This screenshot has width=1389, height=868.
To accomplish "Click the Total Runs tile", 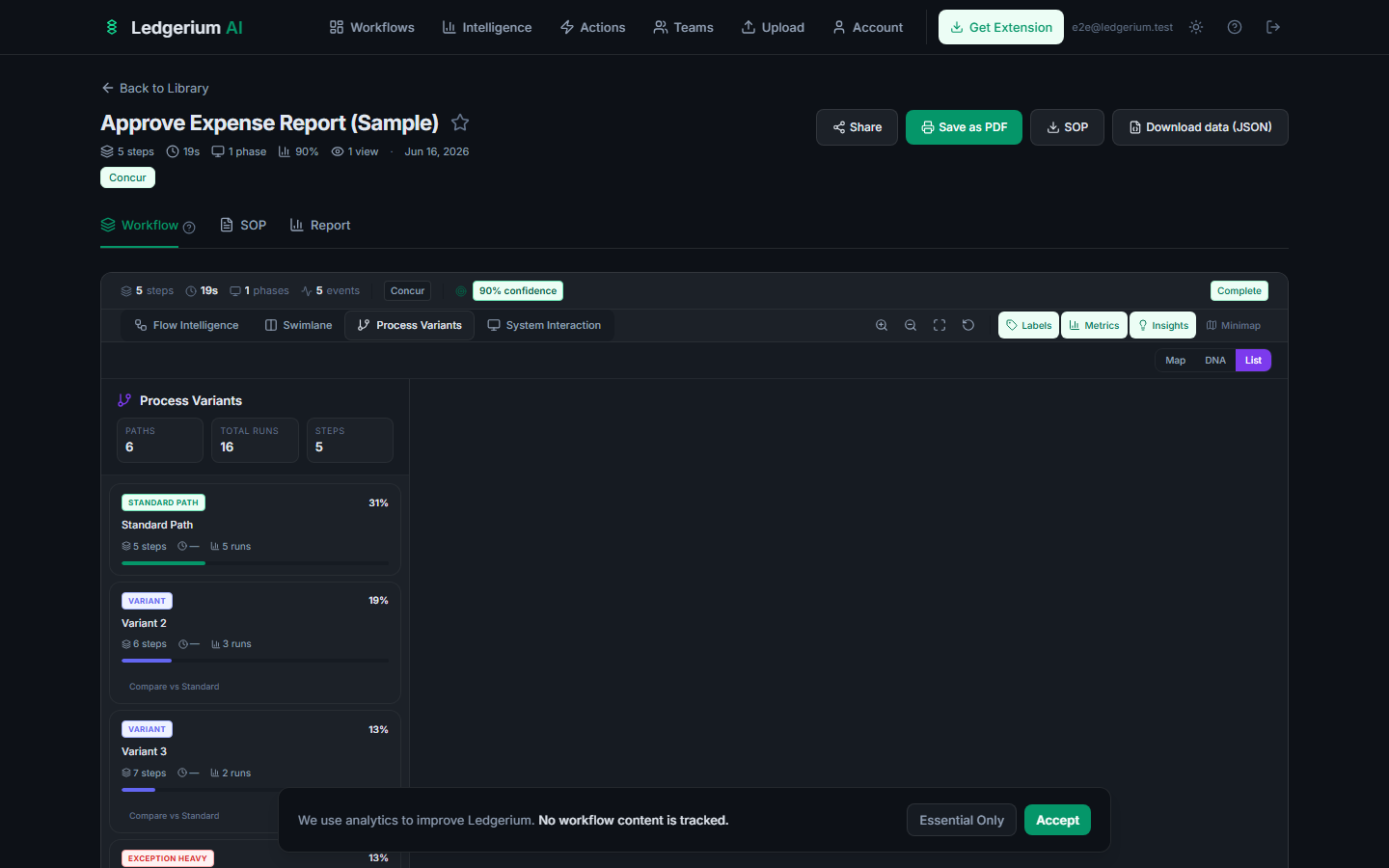I will click(x=255, y=440).
